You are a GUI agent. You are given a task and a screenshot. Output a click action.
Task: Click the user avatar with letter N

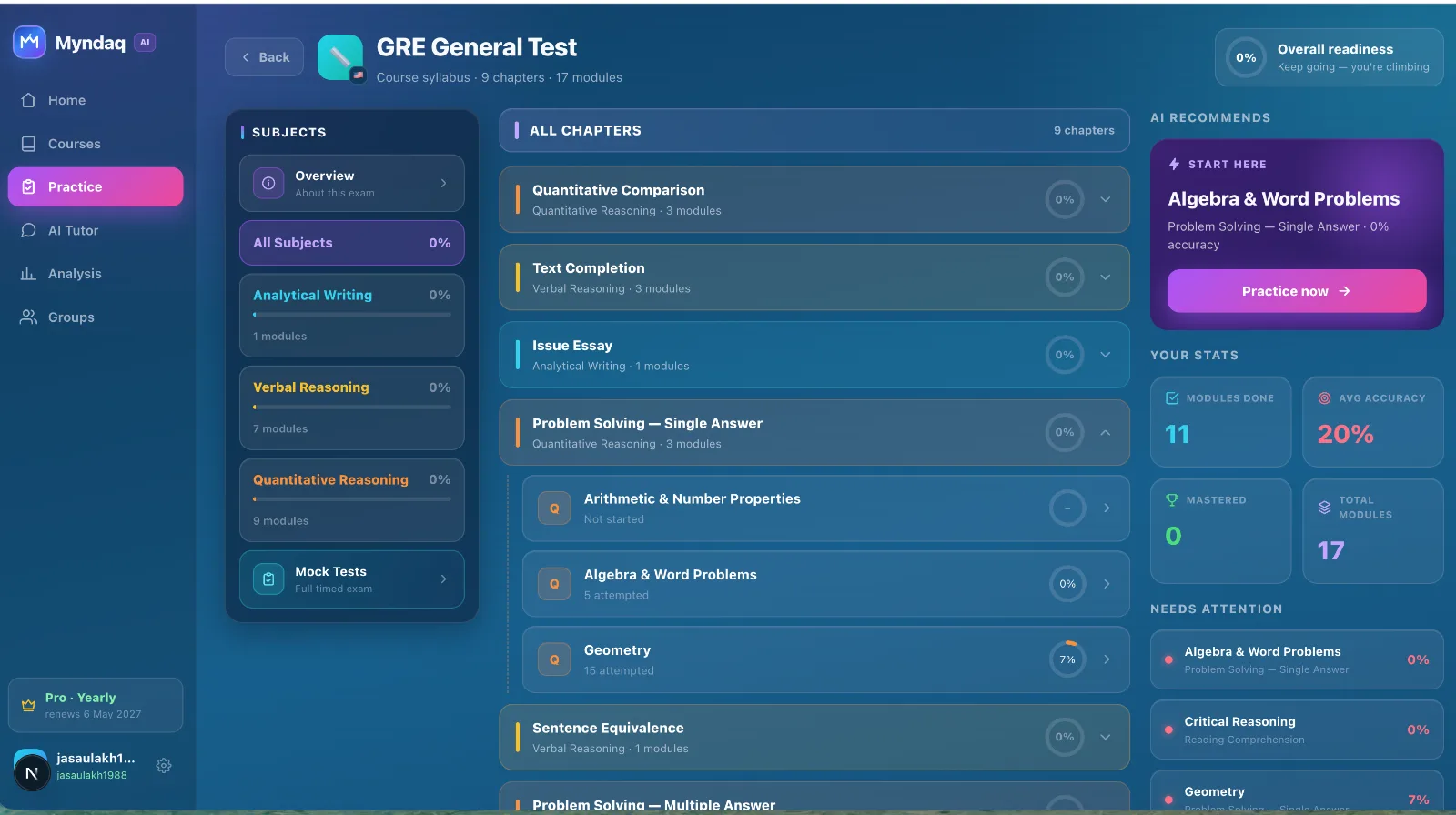[x=31, y=772]
